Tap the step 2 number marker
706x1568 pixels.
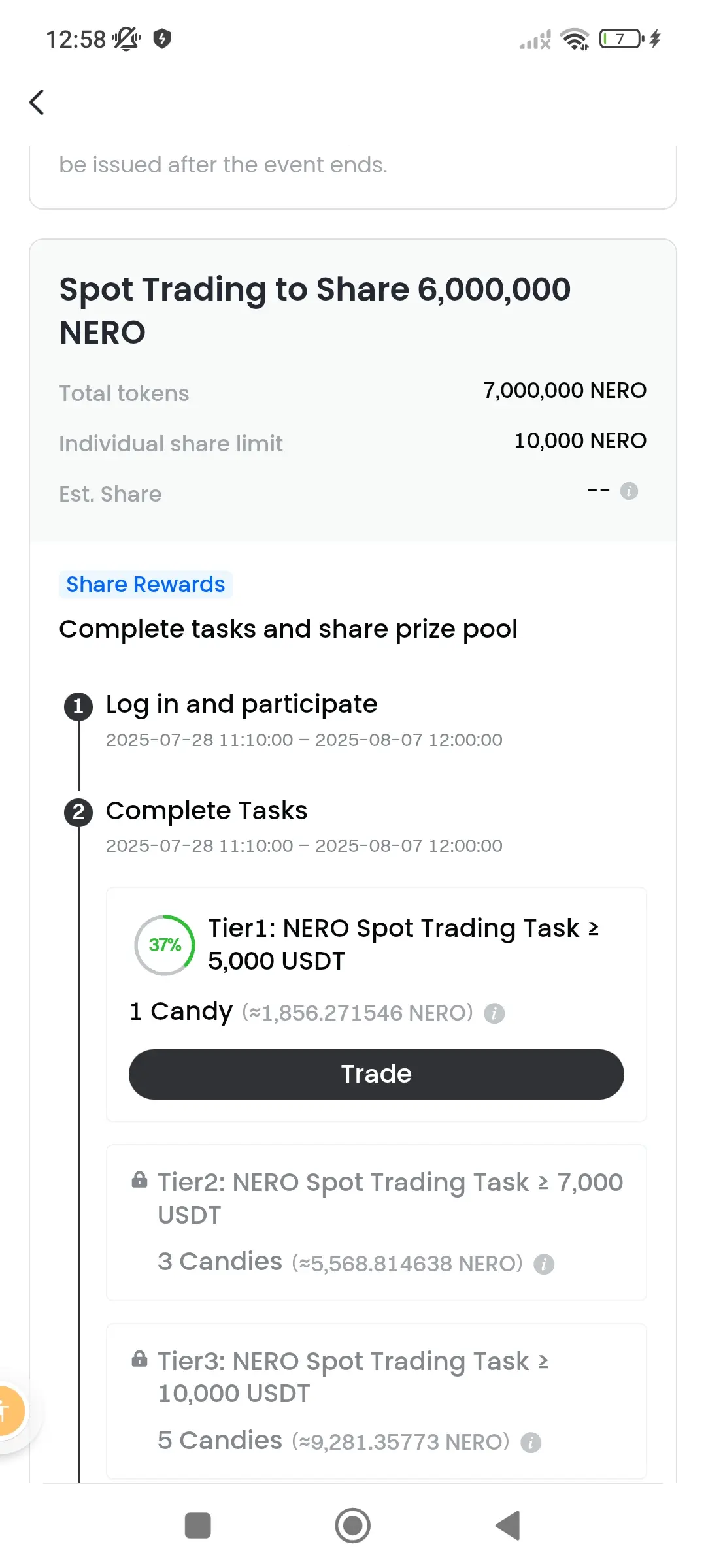(x=78, y=812)
